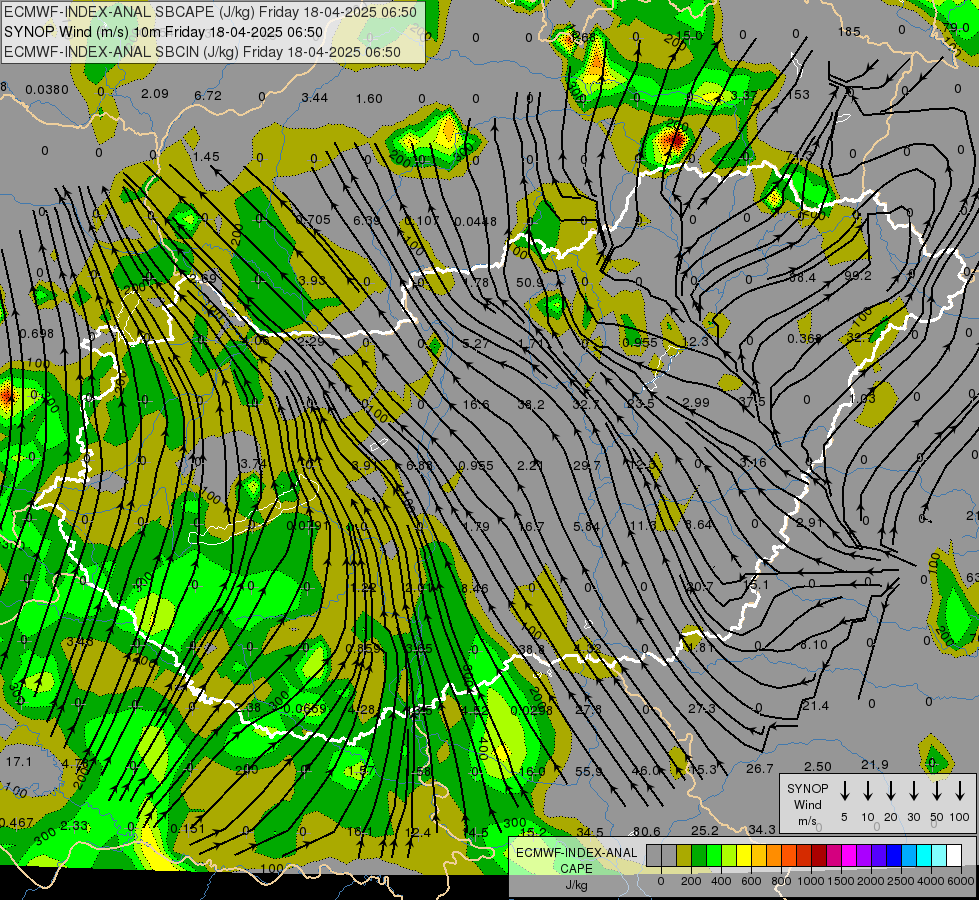979x900 pixels.
Task: Click map value 21.9
Action: point(875,764)
